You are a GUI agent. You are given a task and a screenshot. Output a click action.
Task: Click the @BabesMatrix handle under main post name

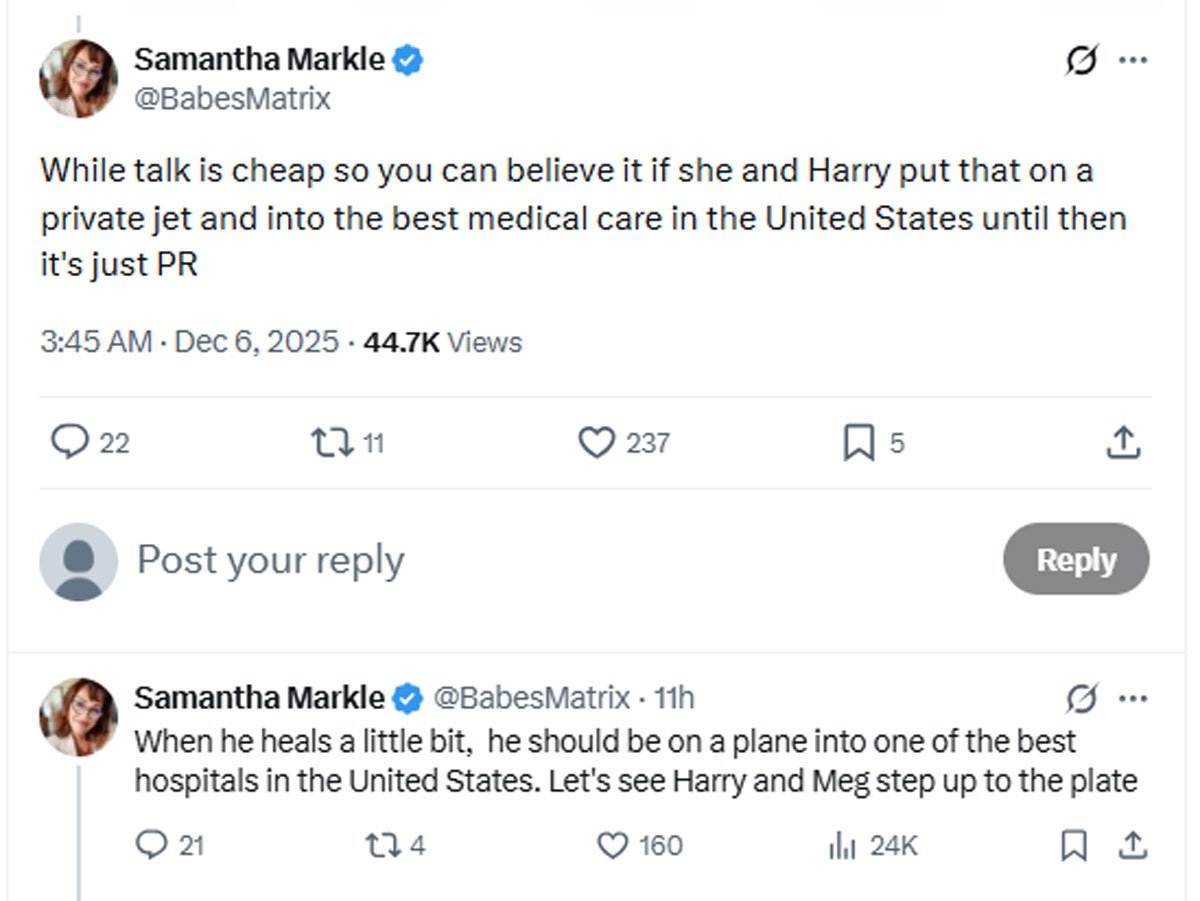click(x=232, y=99)
